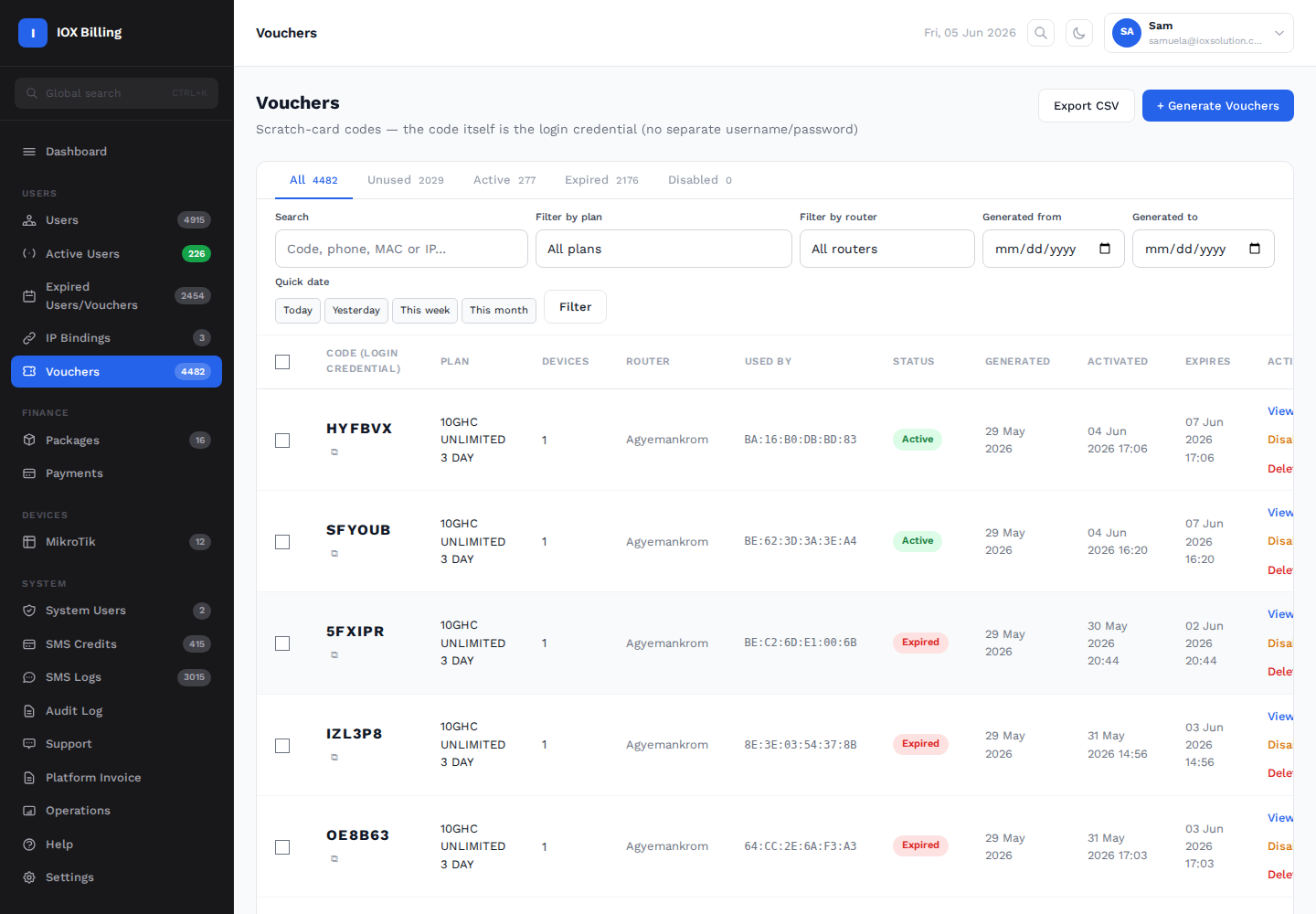
Task: Open Settings in sidebar
Action: (x=116, y=877)
